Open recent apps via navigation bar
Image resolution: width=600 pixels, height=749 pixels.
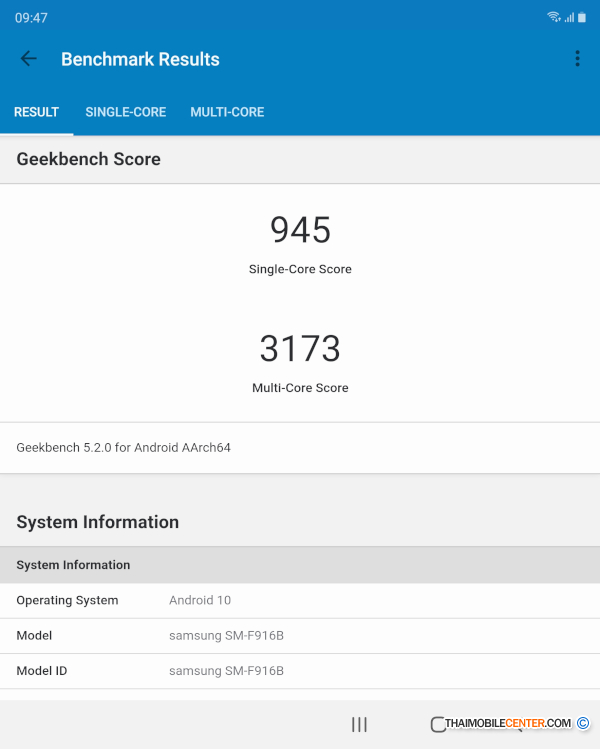(359, 724)
